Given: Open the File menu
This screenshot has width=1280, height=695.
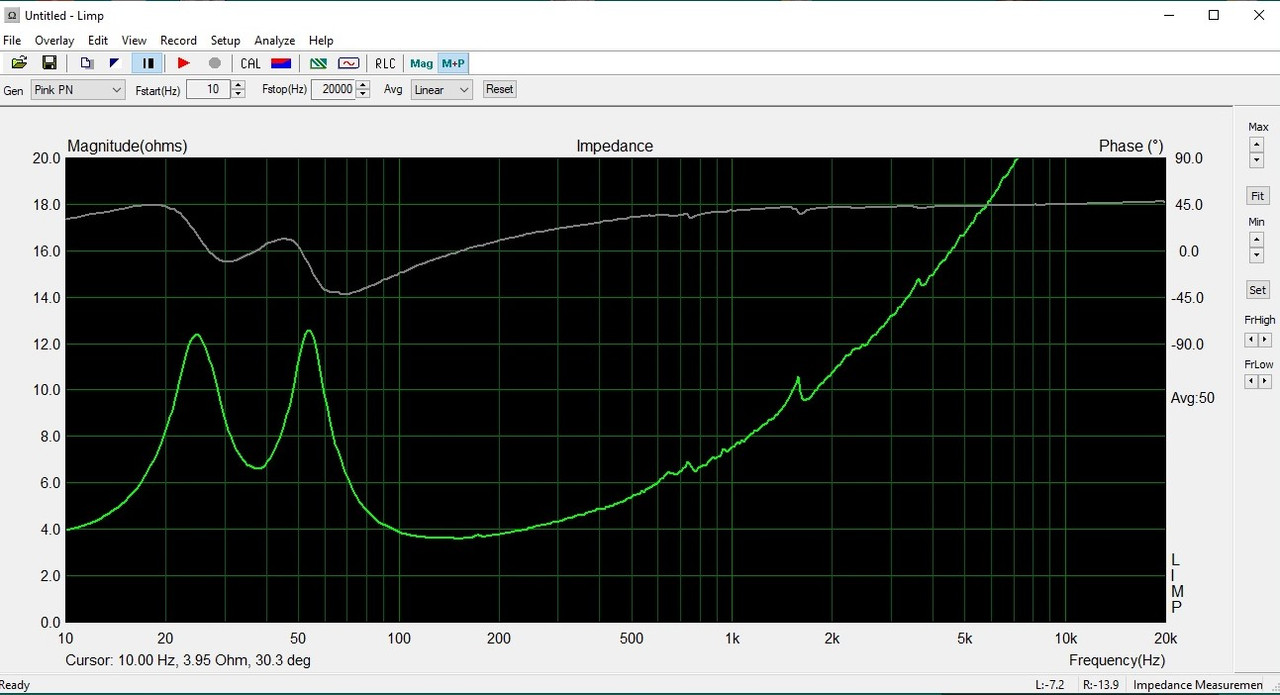Looking at the screenshot, I should click(12, 41).
